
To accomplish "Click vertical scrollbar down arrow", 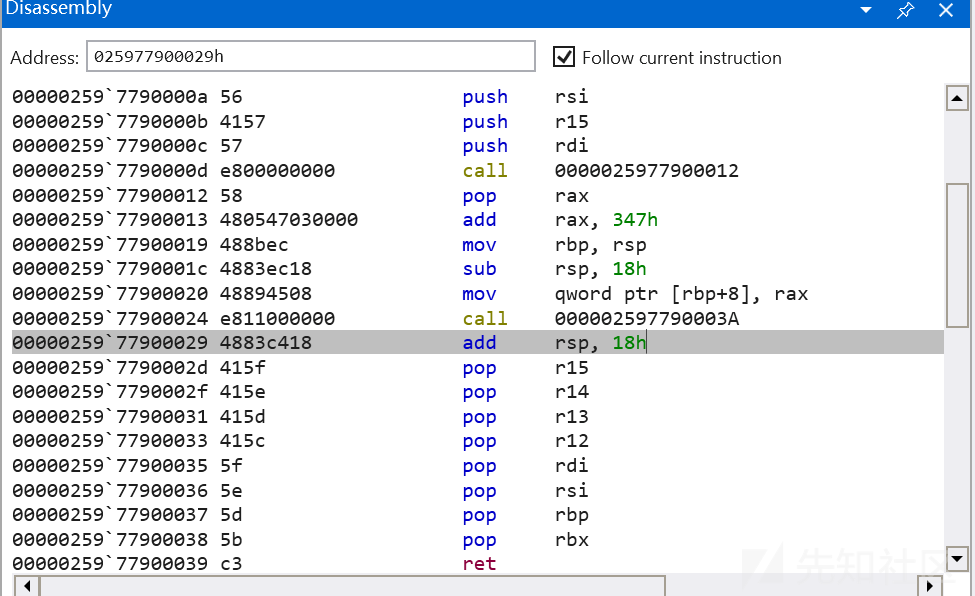I will [x=957, y=559].
